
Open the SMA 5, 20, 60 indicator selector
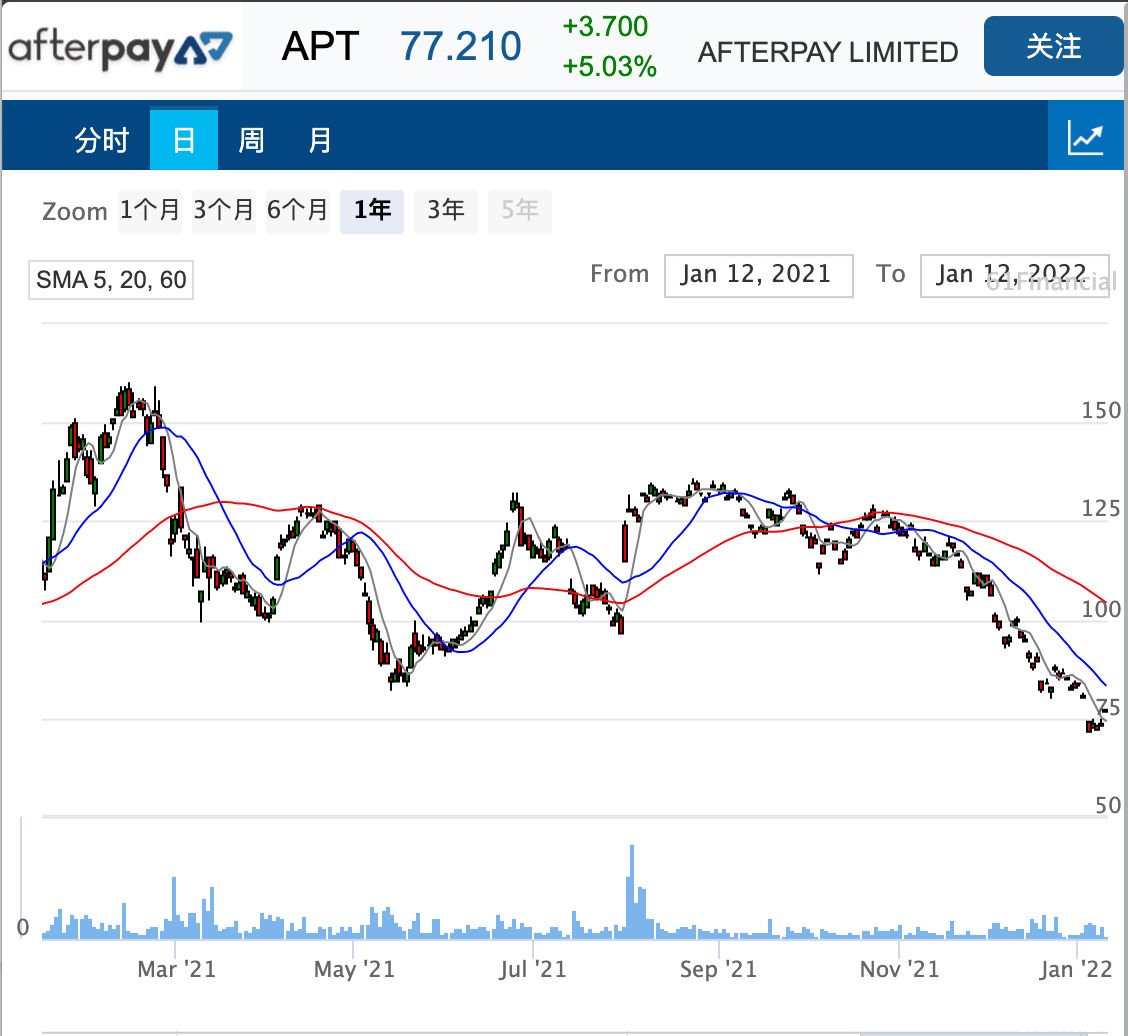[x=111, y=279]
